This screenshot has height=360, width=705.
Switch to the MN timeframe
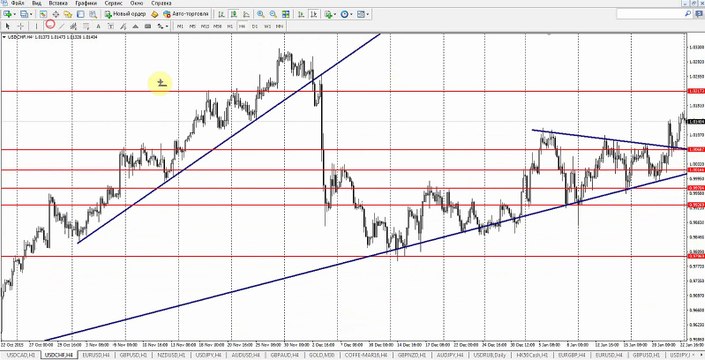click(x=279, y=26)
